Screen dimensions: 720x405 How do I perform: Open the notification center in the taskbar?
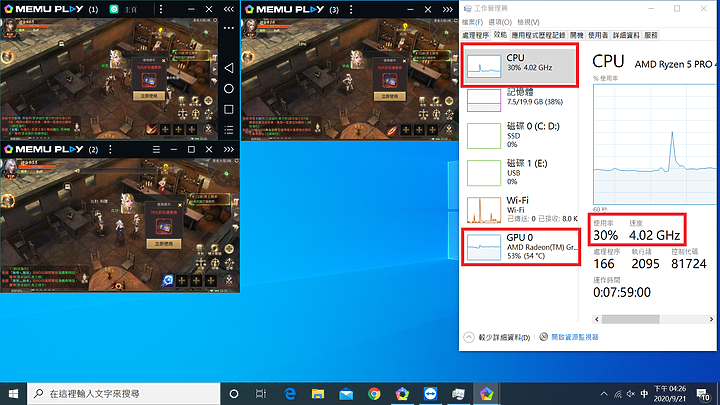[703, 394]
